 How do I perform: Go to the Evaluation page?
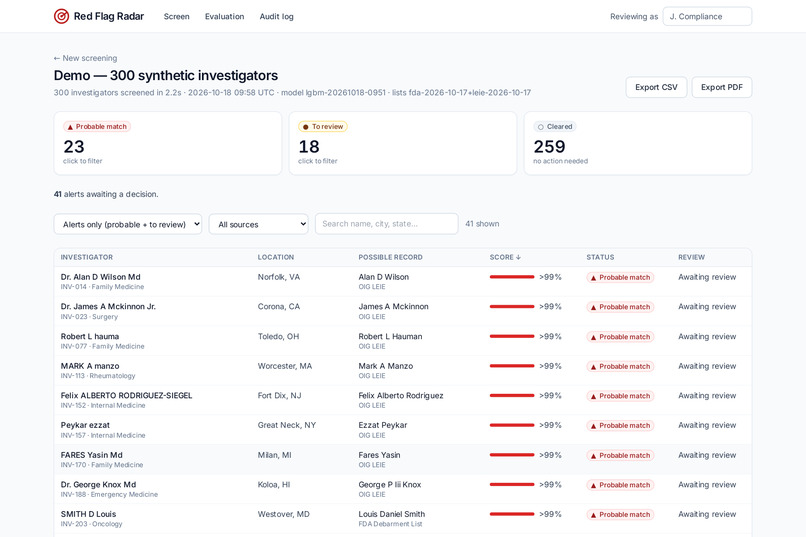pyautogui.click(x=225, y=16)
